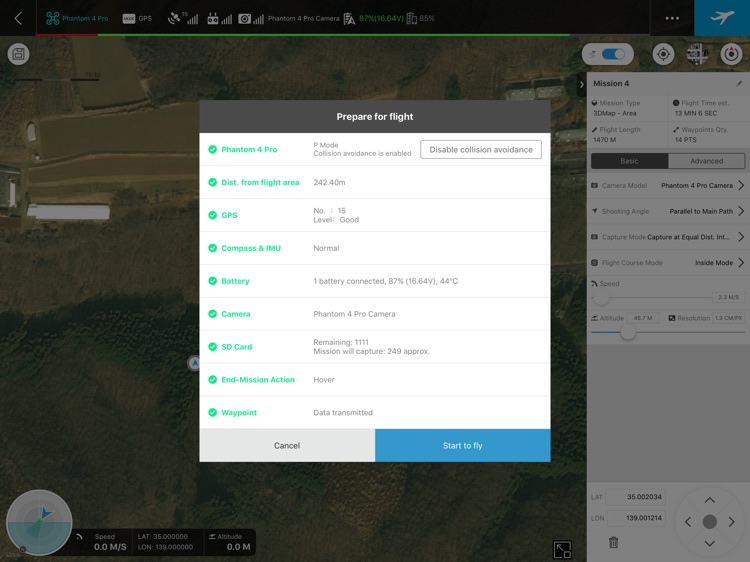
Task: Tap the aircraft location marker on map
Action: pyautogui.click(x=194, y=364)
